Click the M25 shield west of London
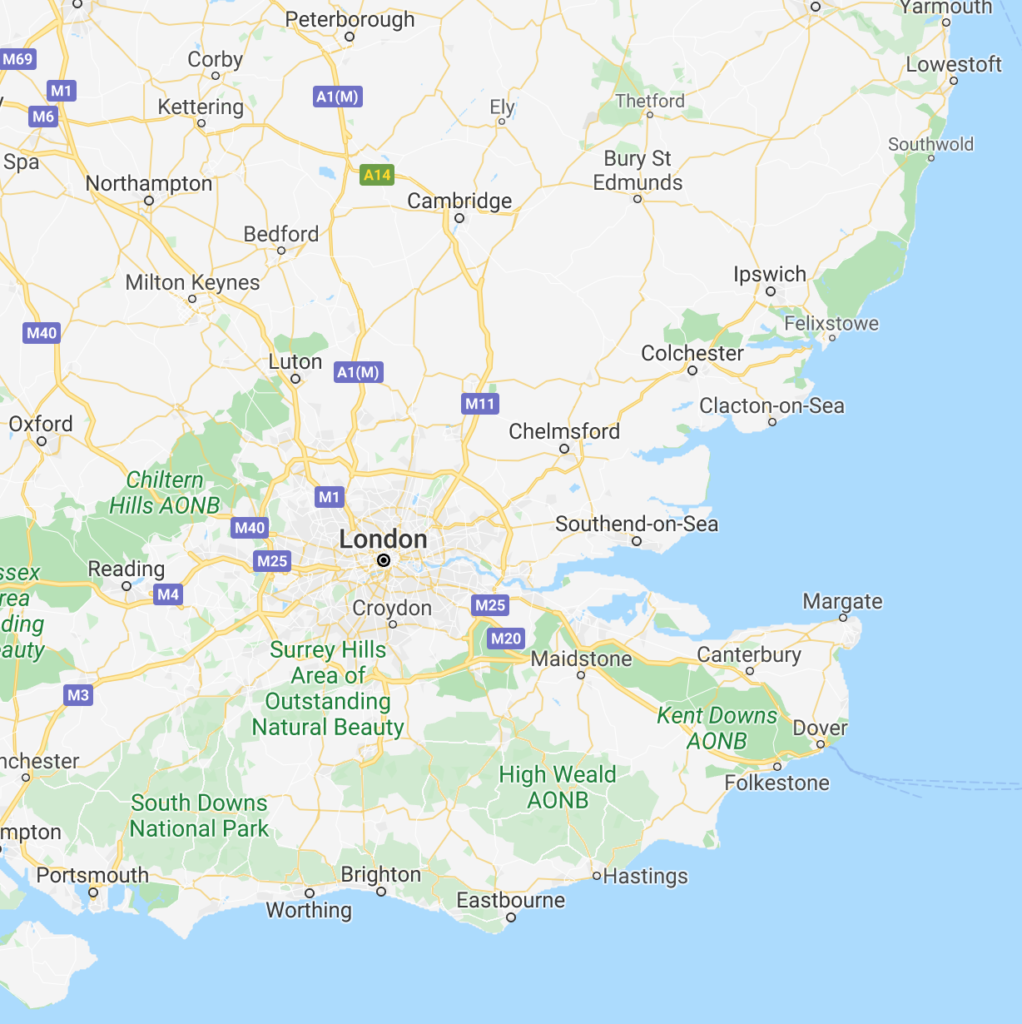Image resolution: width=1022 pixels, height=1024 pixels. [272, 560]
